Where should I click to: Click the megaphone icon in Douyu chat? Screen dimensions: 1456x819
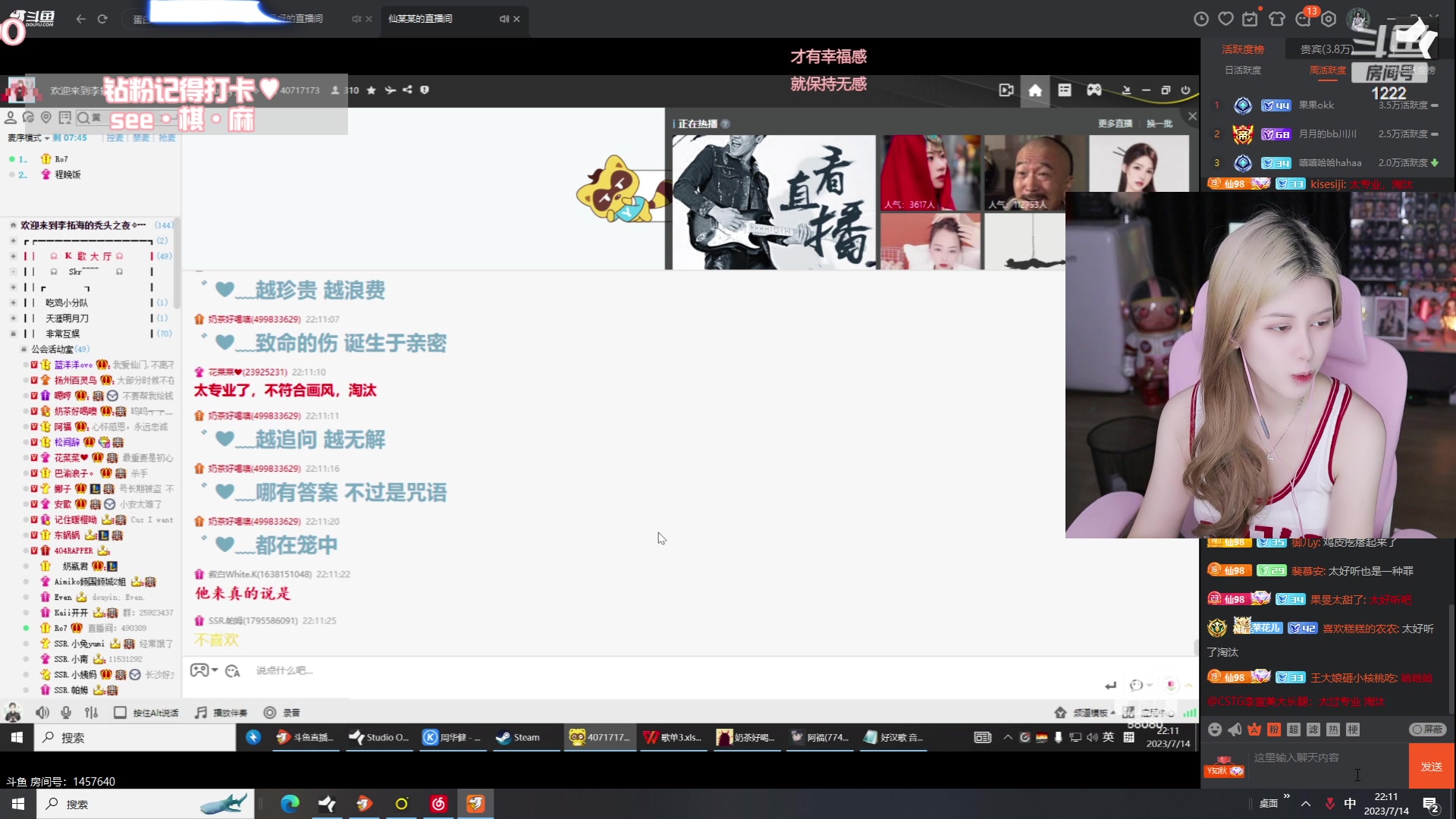point(1235,730)
